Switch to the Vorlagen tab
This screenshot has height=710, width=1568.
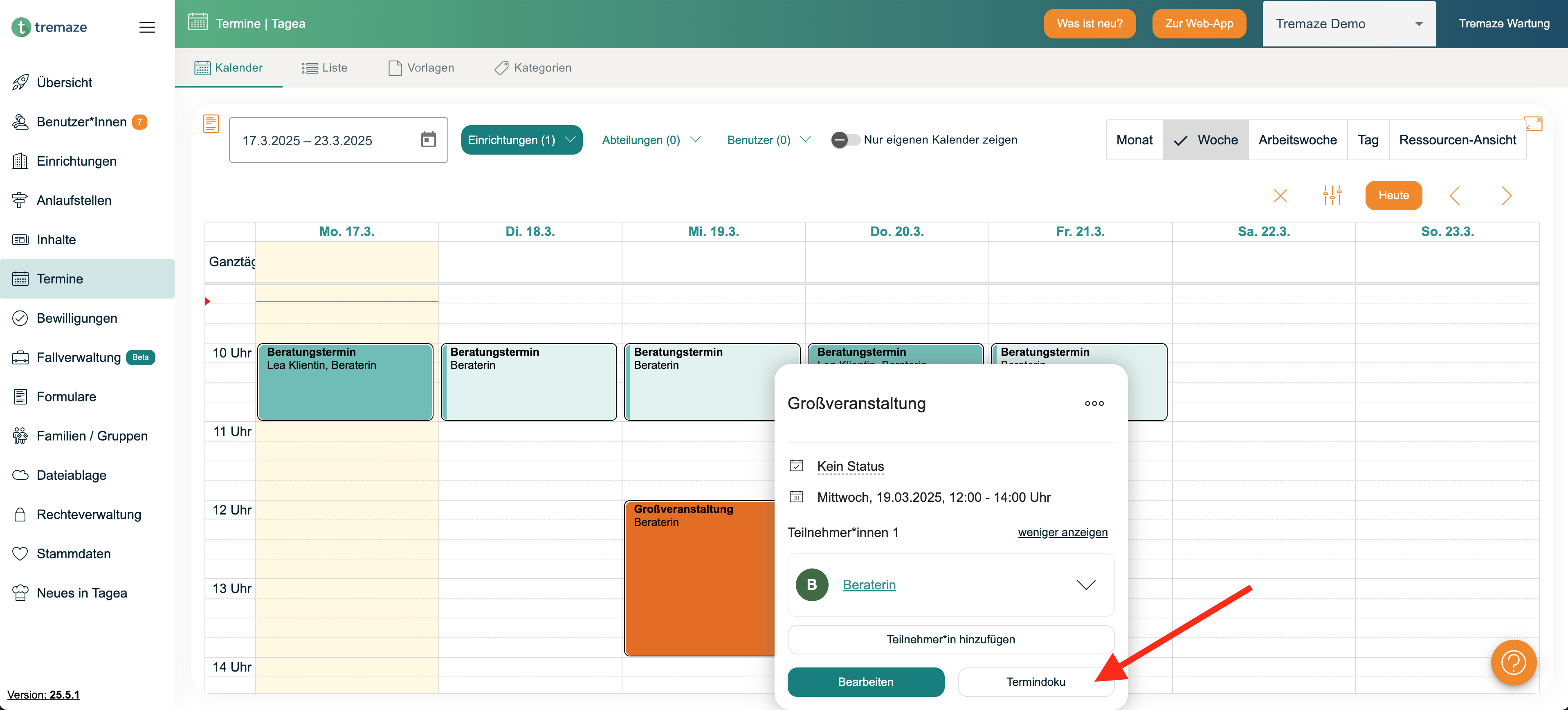[421, 67]
